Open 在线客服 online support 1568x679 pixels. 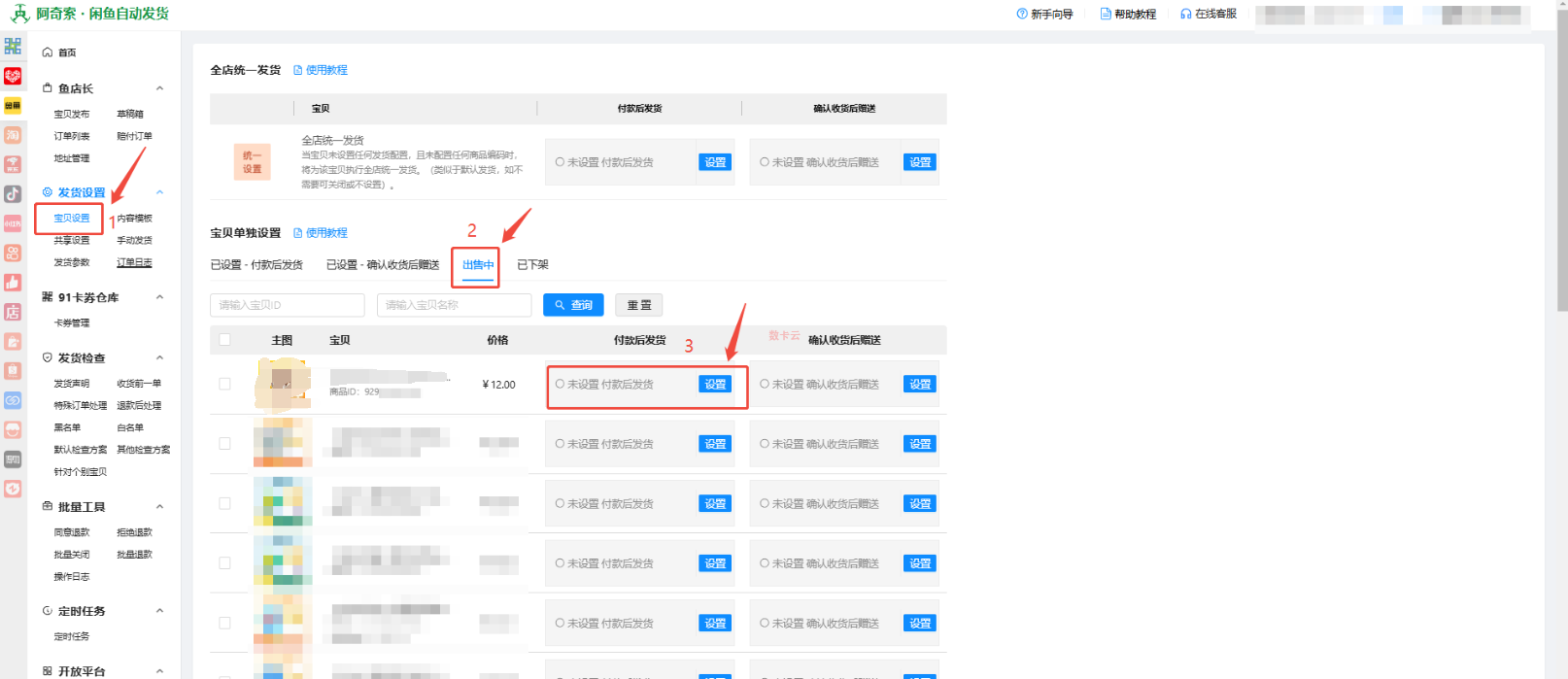(x=1209, y=15)
